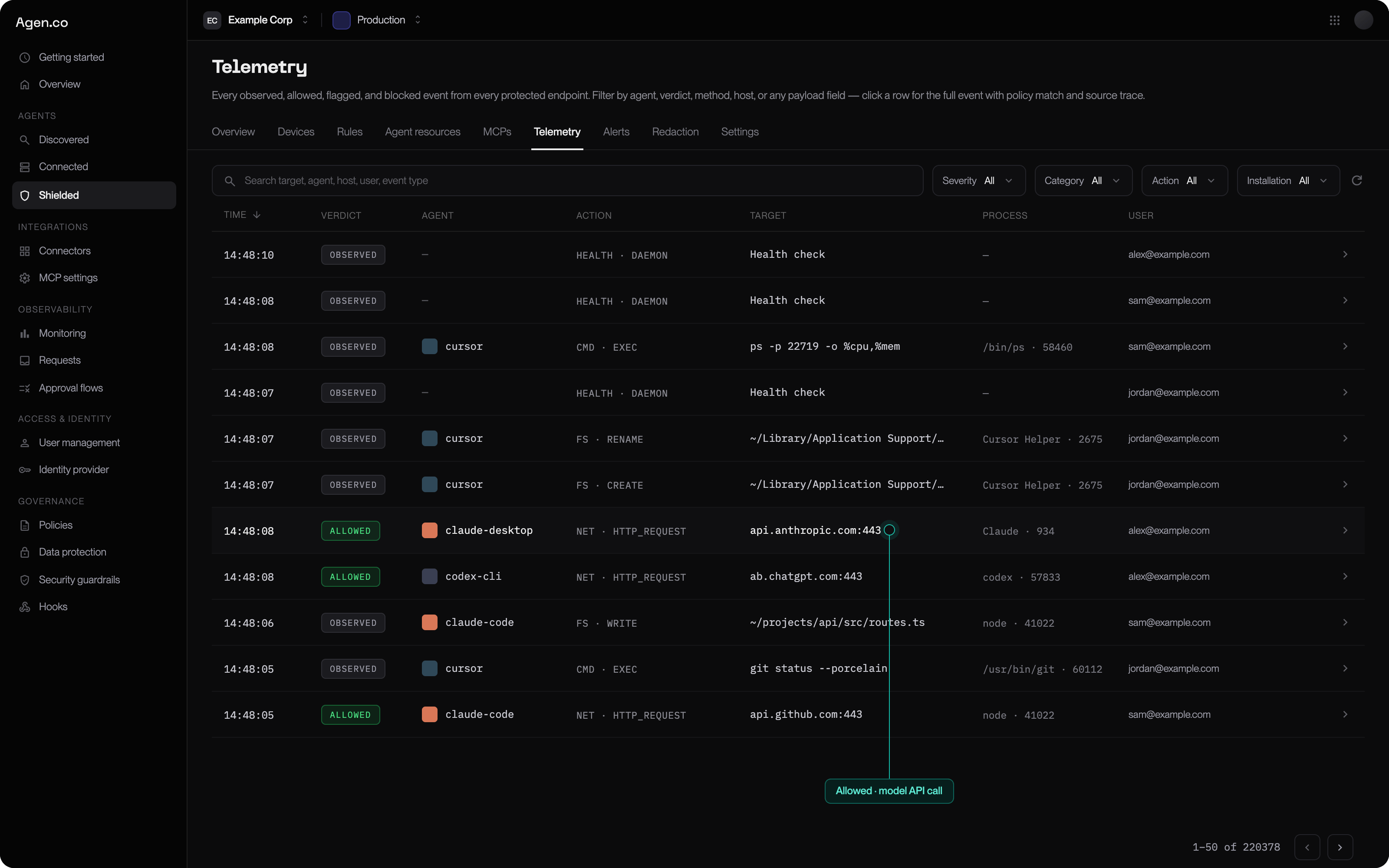1389x868 pixels.
Task: Click the ab.chatgpt.com:443 target
Action: tap(806, 576)
